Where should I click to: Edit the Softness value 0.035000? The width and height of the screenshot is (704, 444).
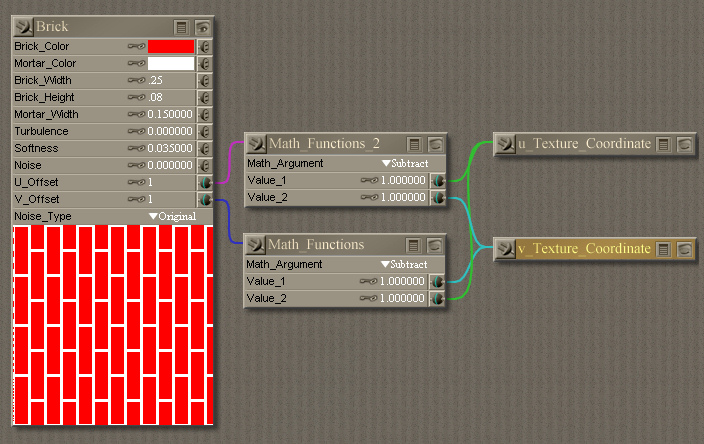click(170, 149)
